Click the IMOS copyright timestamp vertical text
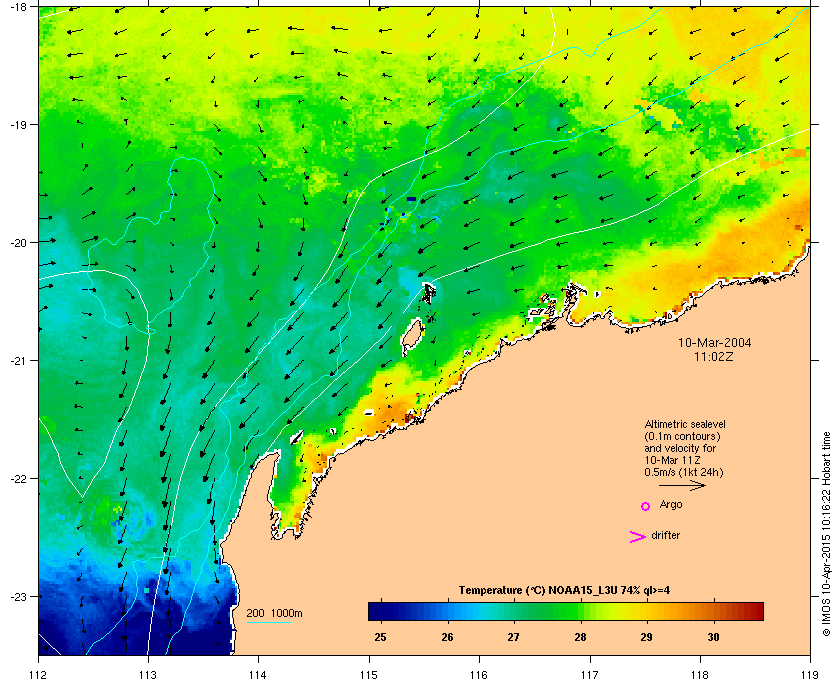The height and width of the screenshot is (680, 840). [826, 534]
